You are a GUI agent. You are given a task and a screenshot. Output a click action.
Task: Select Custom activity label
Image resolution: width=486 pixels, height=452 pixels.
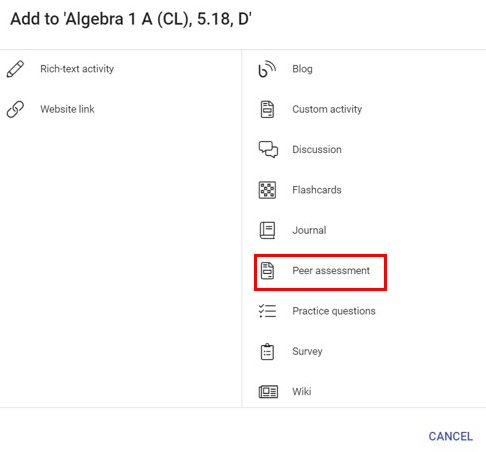pos(327,109)
